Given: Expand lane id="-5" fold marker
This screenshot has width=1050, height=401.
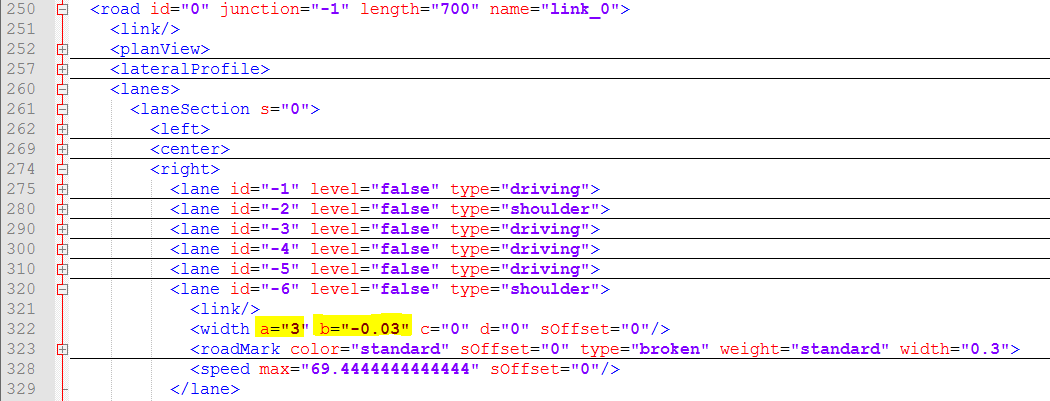Looking at the screenshot, I should pos(62,270).
